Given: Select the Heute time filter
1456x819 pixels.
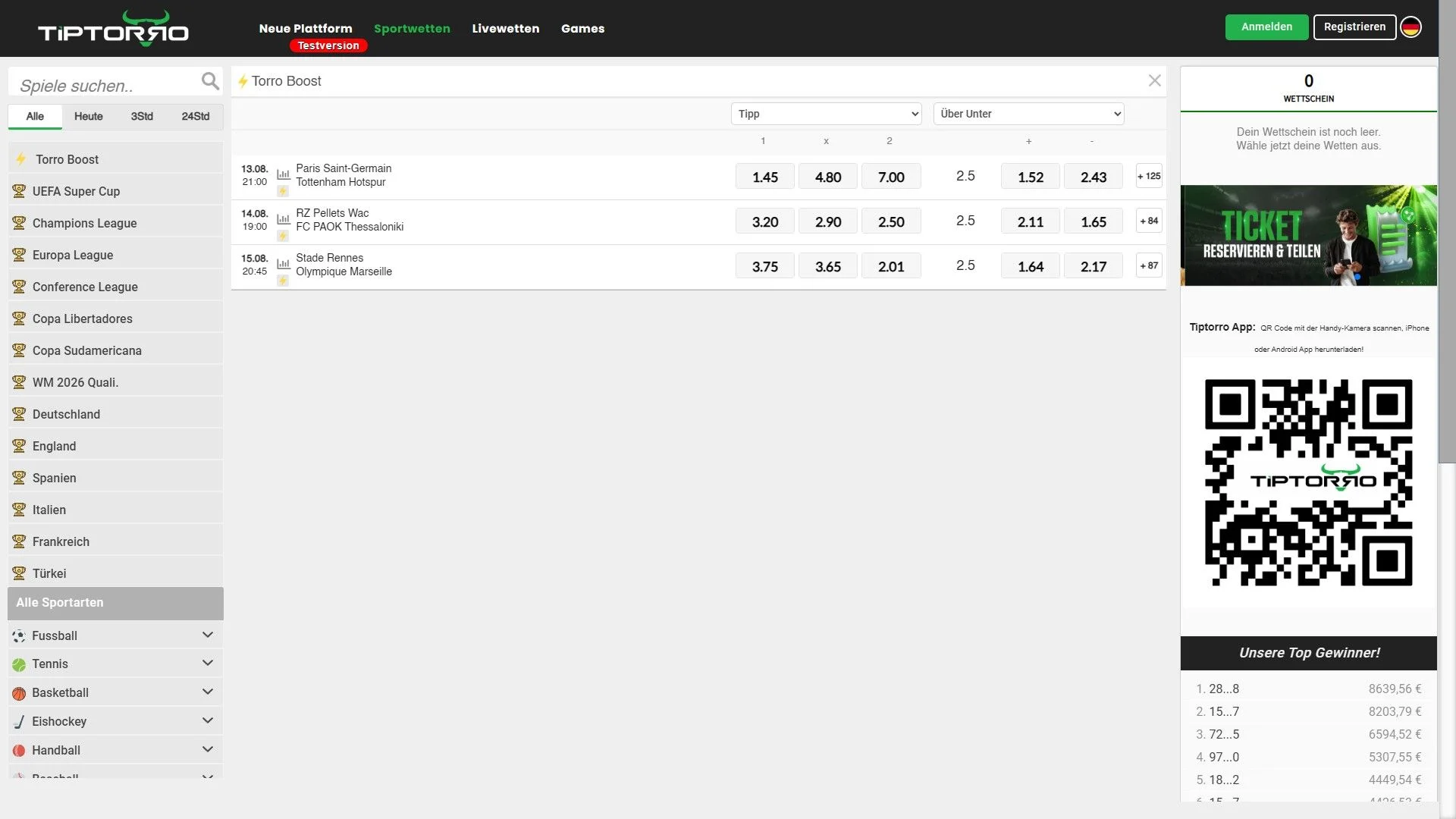Looking at the screenshot, I should click(88, 116).
